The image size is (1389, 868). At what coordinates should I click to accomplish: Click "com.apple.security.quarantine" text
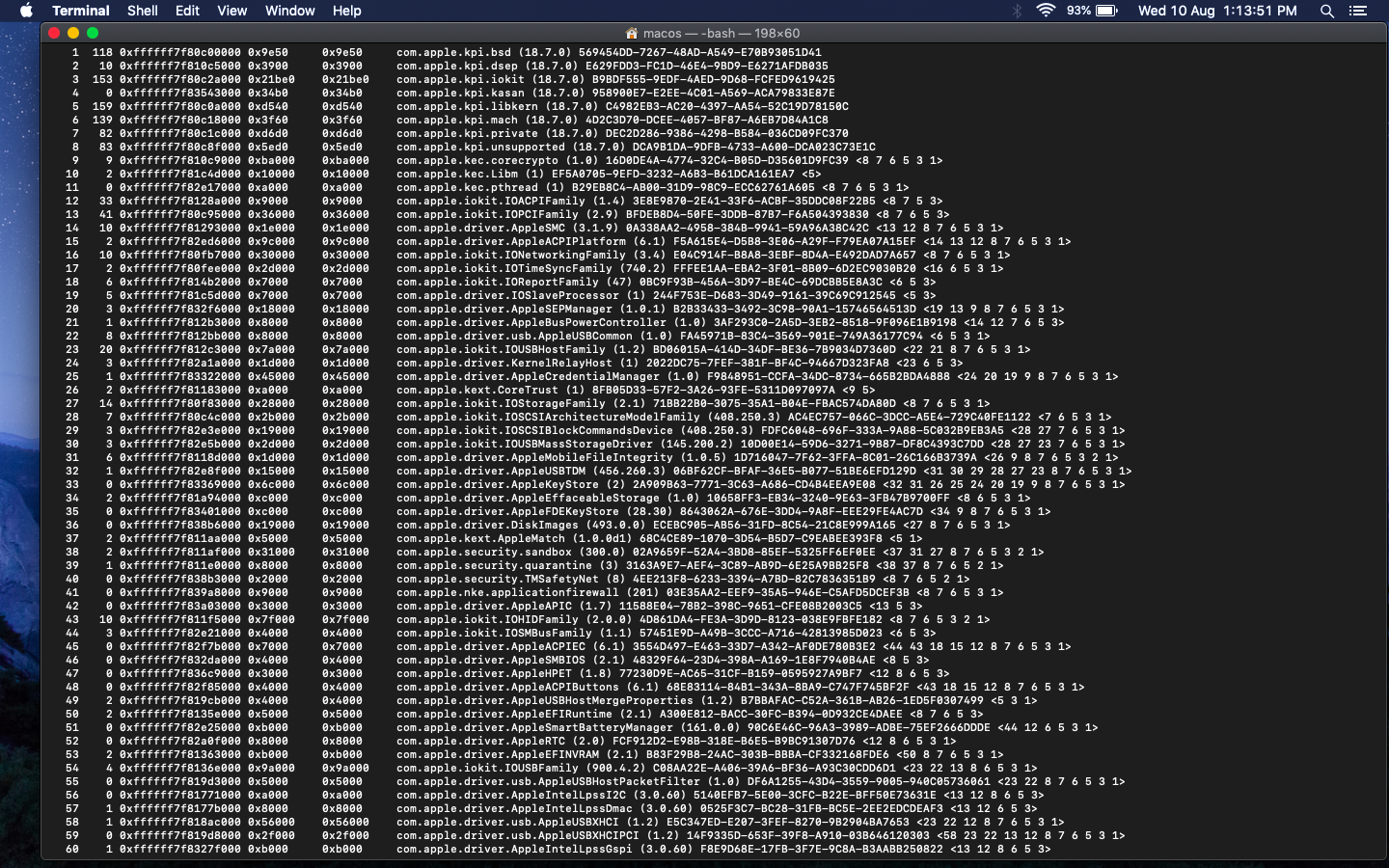pos(494,566)
